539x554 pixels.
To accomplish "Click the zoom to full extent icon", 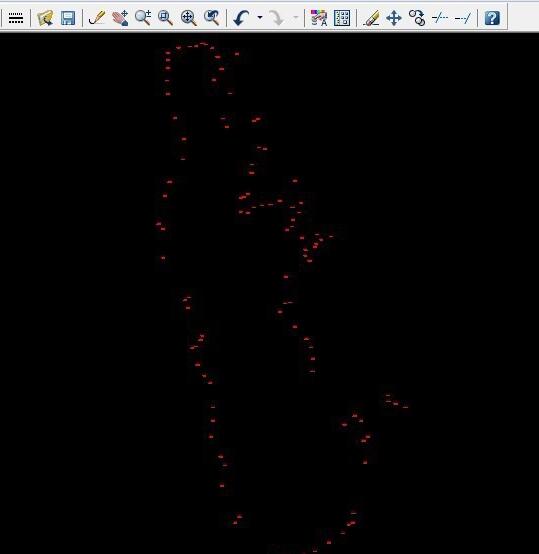I will 188,18.
